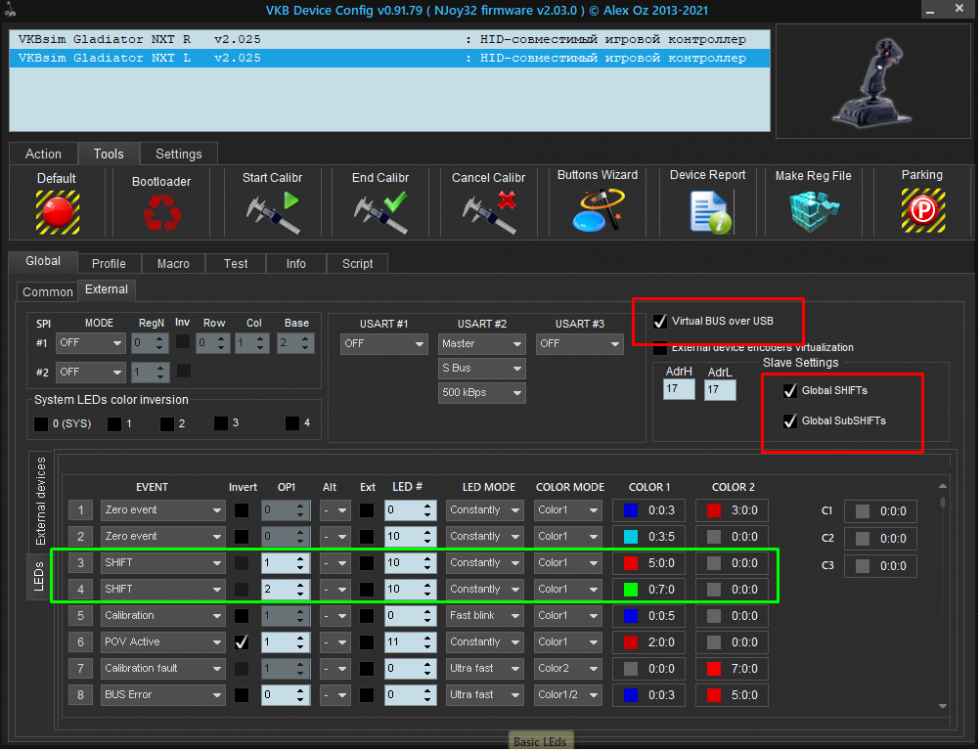Click the Make Reg File icon

coord(813,211)
